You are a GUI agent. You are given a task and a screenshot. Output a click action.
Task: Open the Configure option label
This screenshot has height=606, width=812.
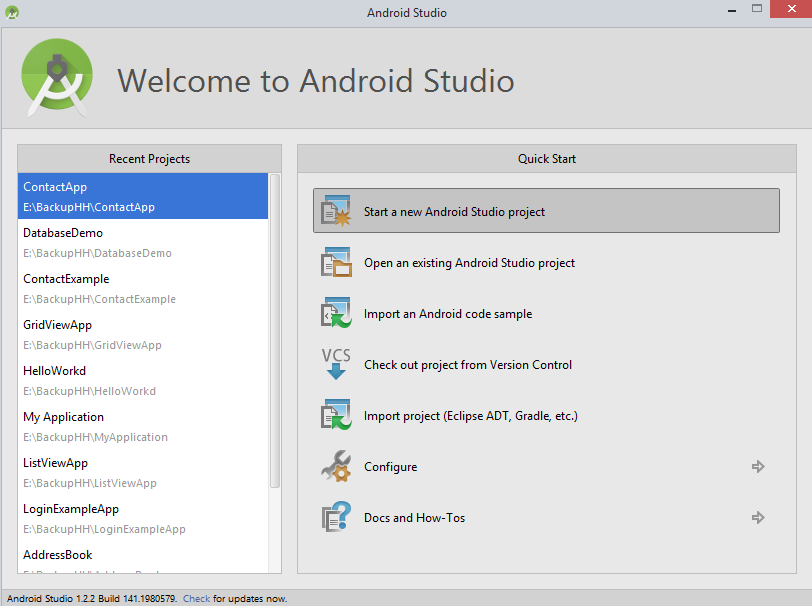(390, 467)
